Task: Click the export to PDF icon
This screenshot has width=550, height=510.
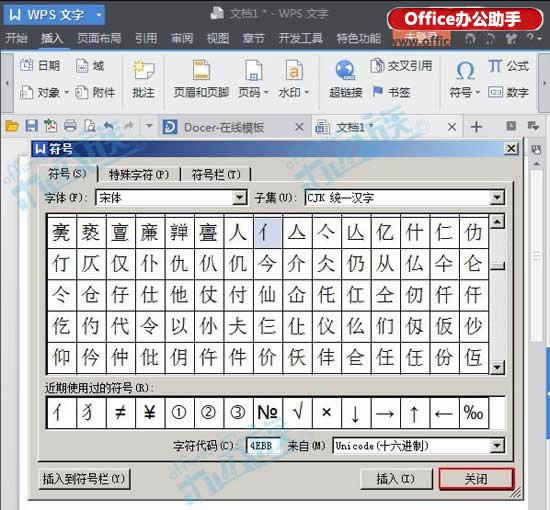Action: (x=51, y=126)
